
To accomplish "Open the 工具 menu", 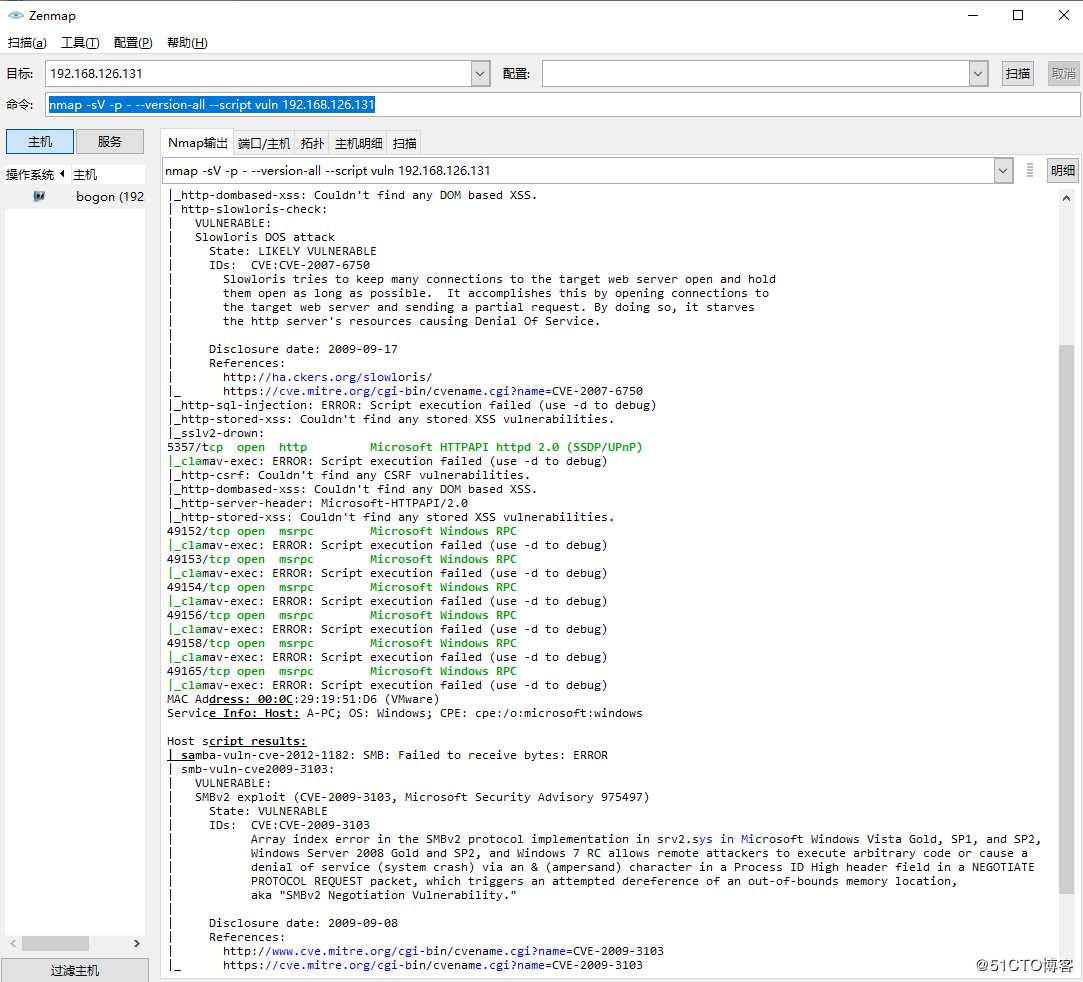I will click(80, 43).
